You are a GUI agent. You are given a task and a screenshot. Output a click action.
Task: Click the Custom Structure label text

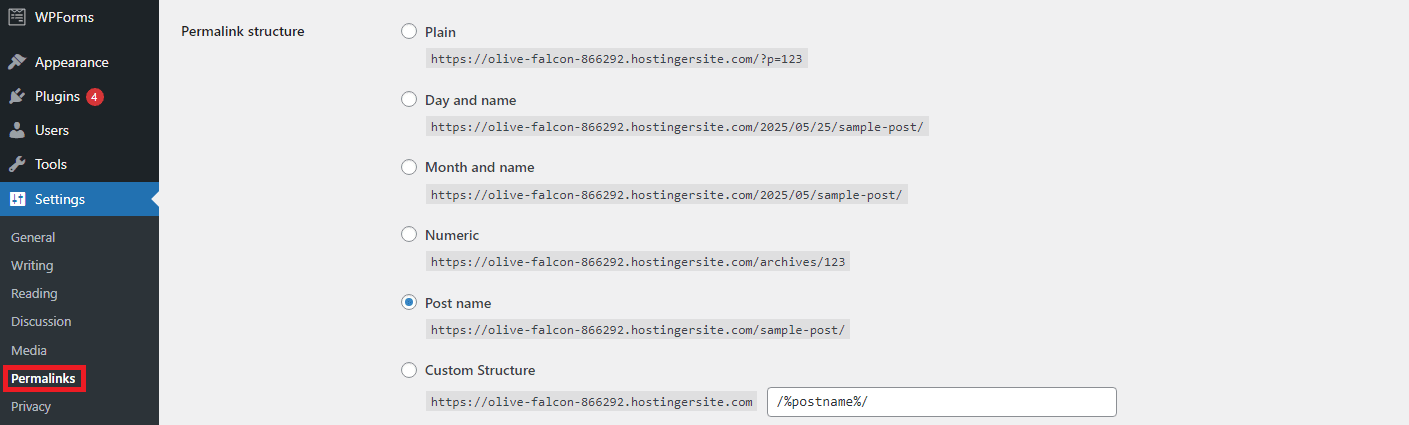[x=480, y=370]
